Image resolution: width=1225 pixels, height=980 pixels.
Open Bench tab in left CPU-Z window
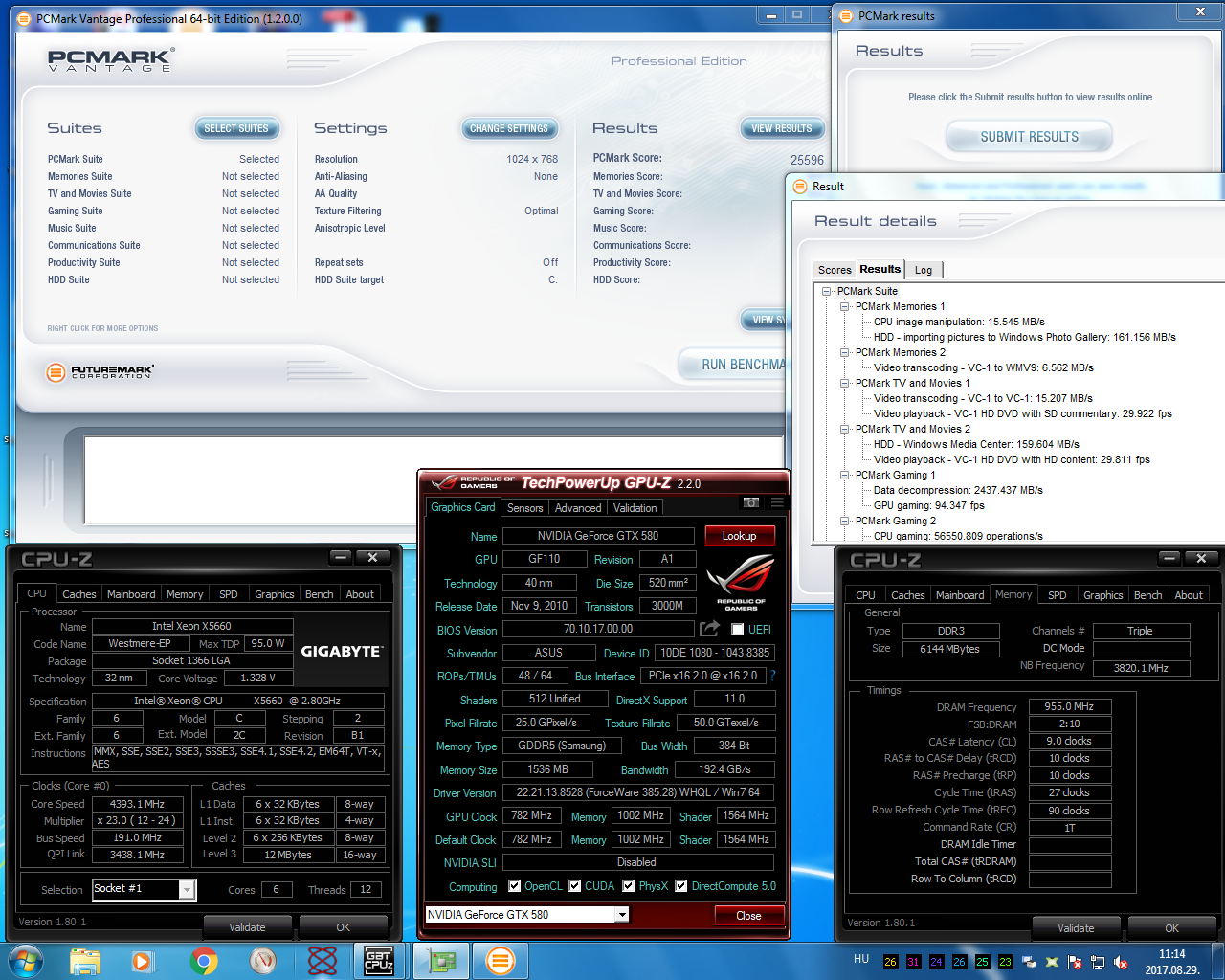319,594
